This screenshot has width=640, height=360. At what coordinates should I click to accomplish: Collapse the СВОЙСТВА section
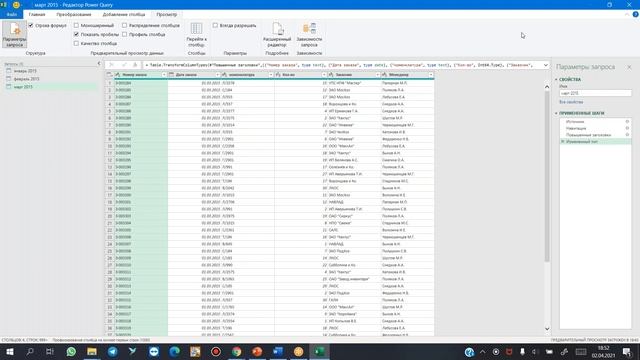coord(556,80)
